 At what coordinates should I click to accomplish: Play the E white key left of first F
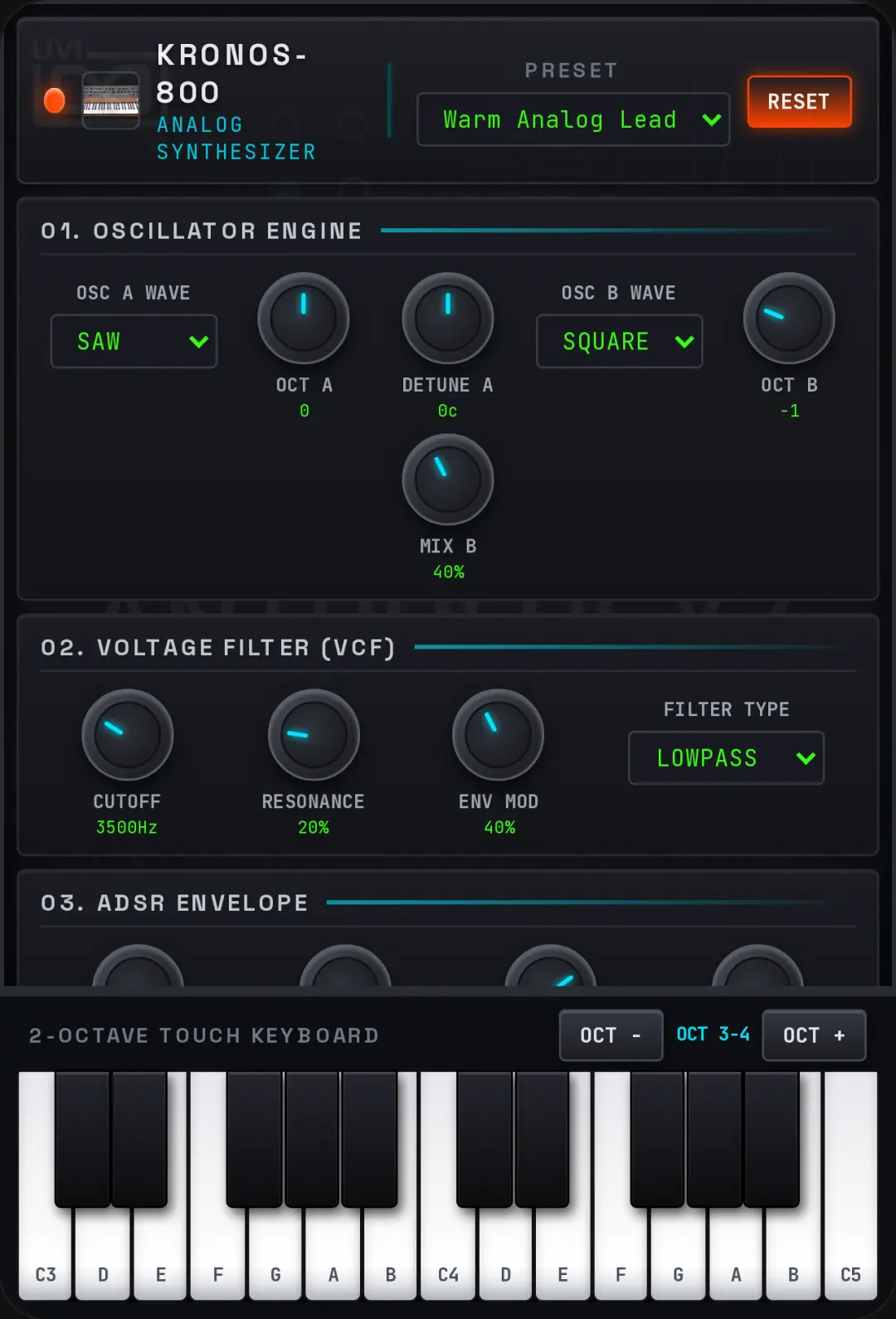pos(161,1253)
